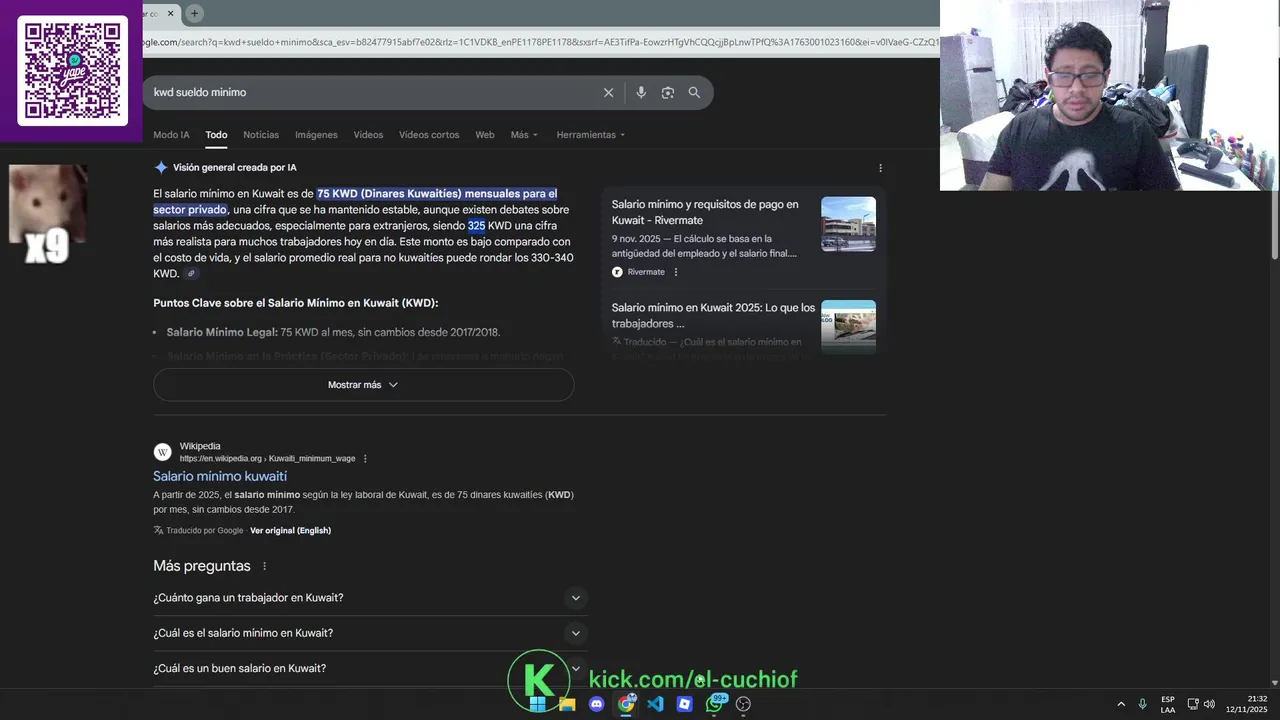Clear the search box with the X icon

608,92
